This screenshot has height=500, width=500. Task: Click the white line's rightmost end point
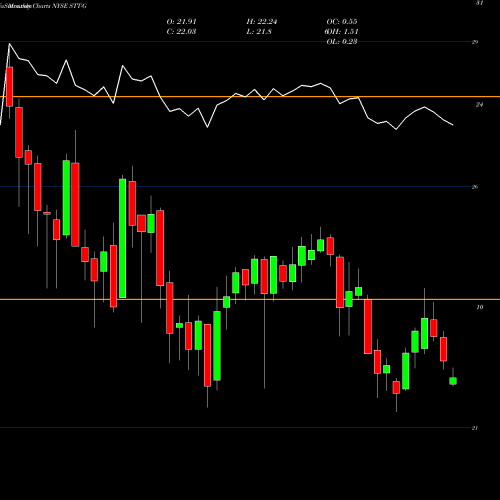[453, 125]
